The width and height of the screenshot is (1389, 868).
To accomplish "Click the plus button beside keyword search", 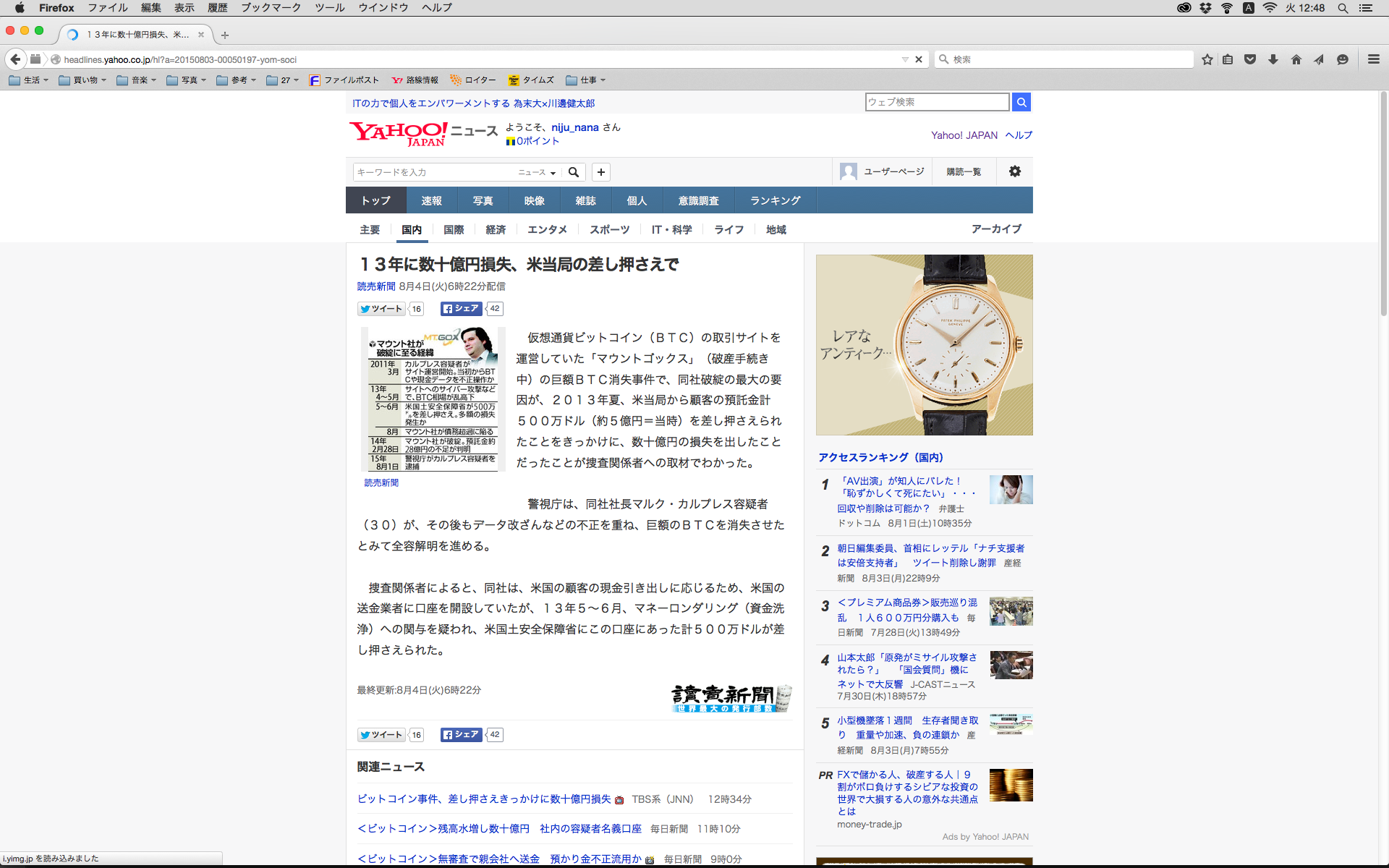I will pos(600,172).
